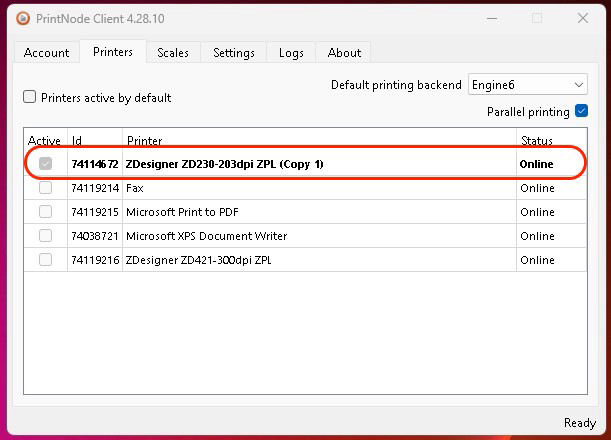
Task: Activate the Fax printer checkbox
Action: point(45,188)
